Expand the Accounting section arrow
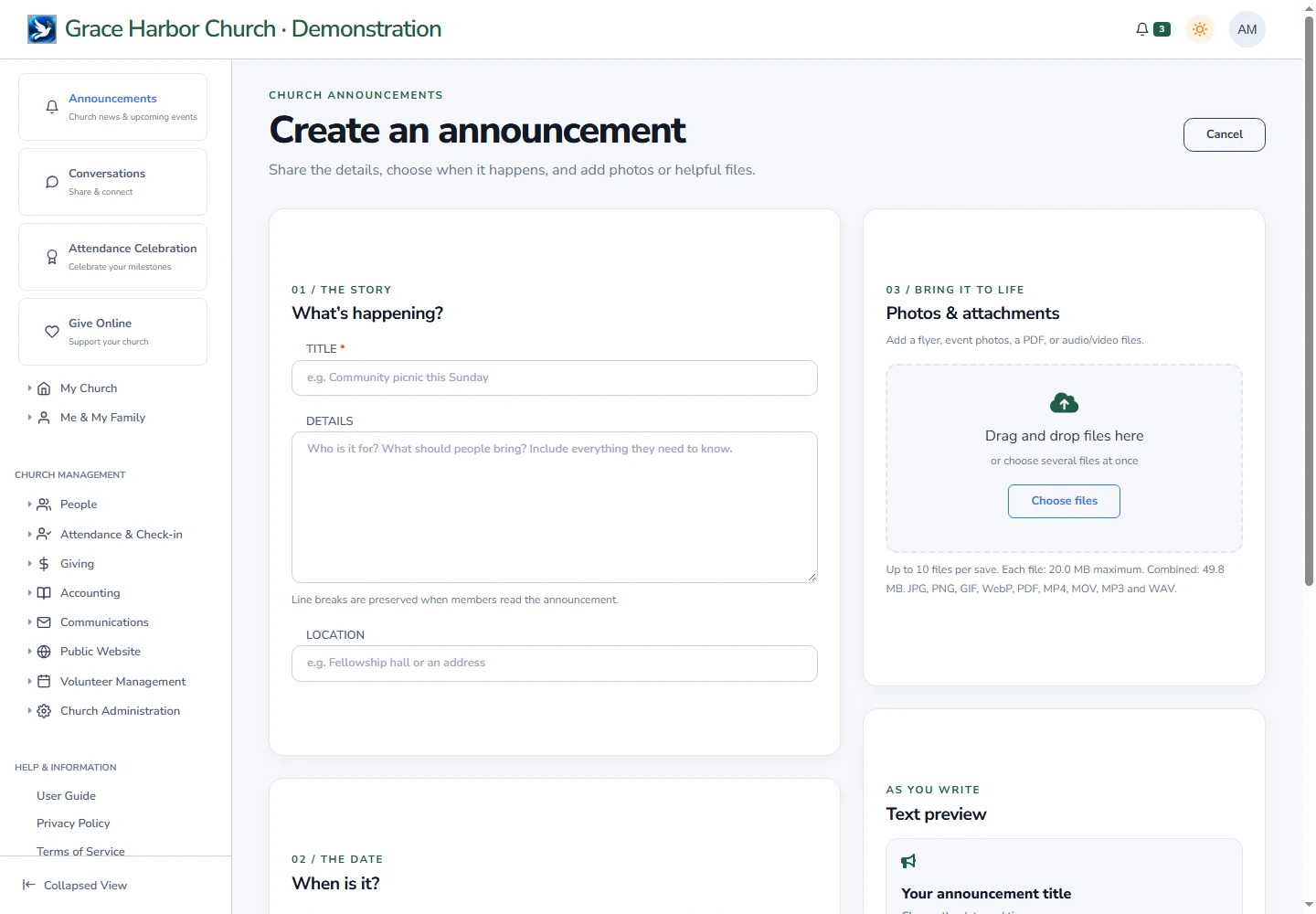Image resolution: width=1316 pixels, height=914 pixels. [x=29, y=593]
